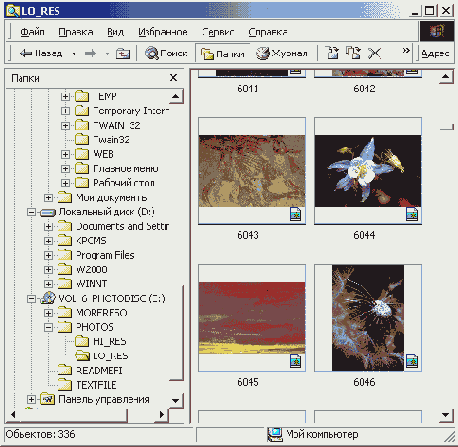Open the Файл menu

(x=32, y=32)
